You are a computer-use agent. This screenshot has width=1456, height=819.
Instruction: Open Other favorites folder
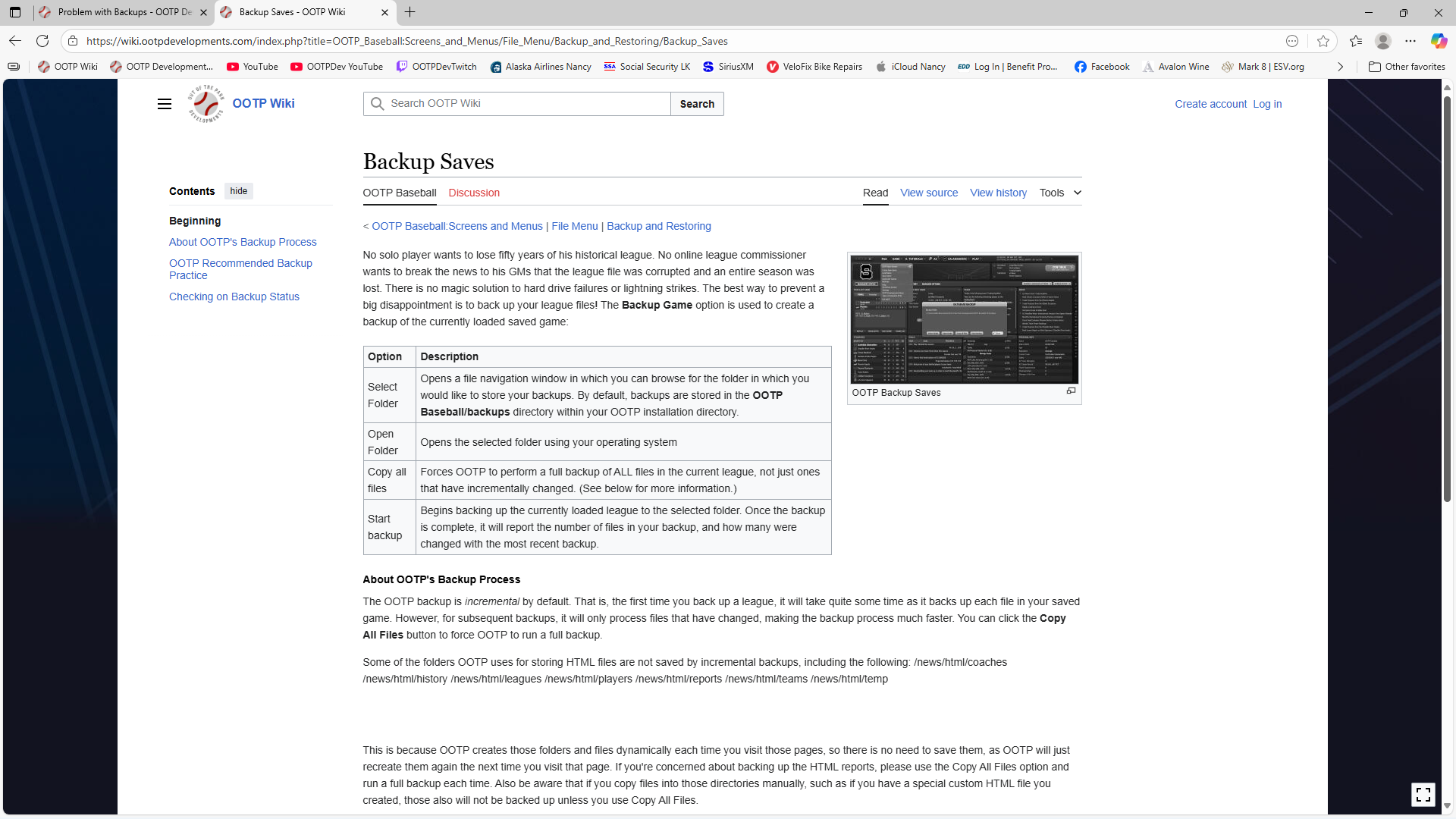pos(1407,67)
